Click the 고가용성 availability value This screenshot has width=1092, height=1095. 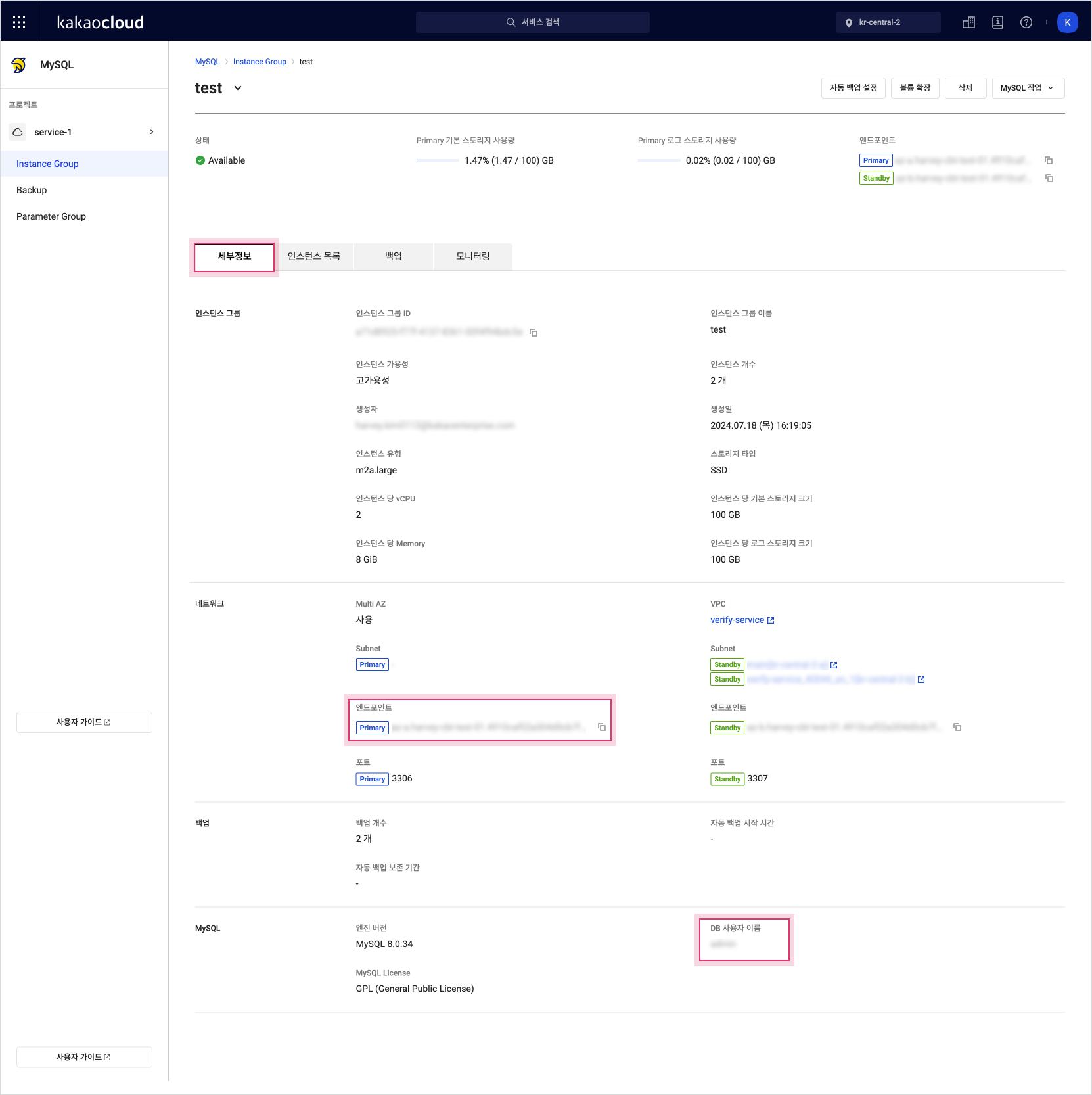pyautogui.click(x=373, y=381)
